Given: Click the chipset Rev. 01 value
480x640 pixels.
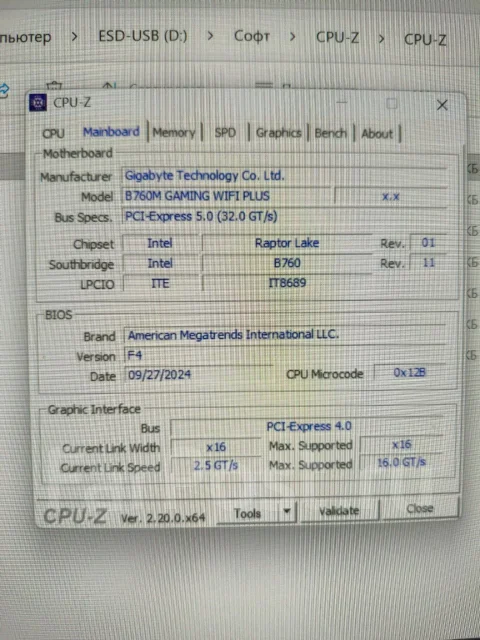Looking at the screenshot, I should tap(428, 243).
